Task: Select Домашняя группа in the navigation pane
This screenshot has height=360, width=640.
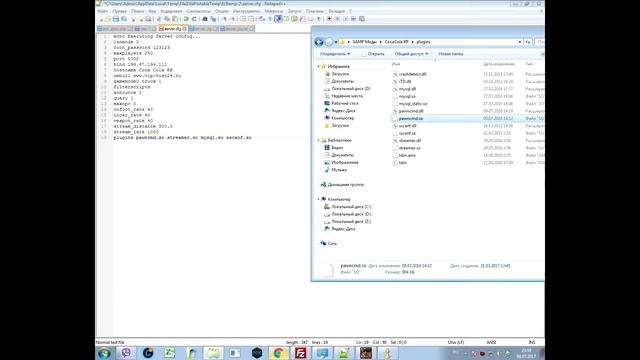Action: 342,185
